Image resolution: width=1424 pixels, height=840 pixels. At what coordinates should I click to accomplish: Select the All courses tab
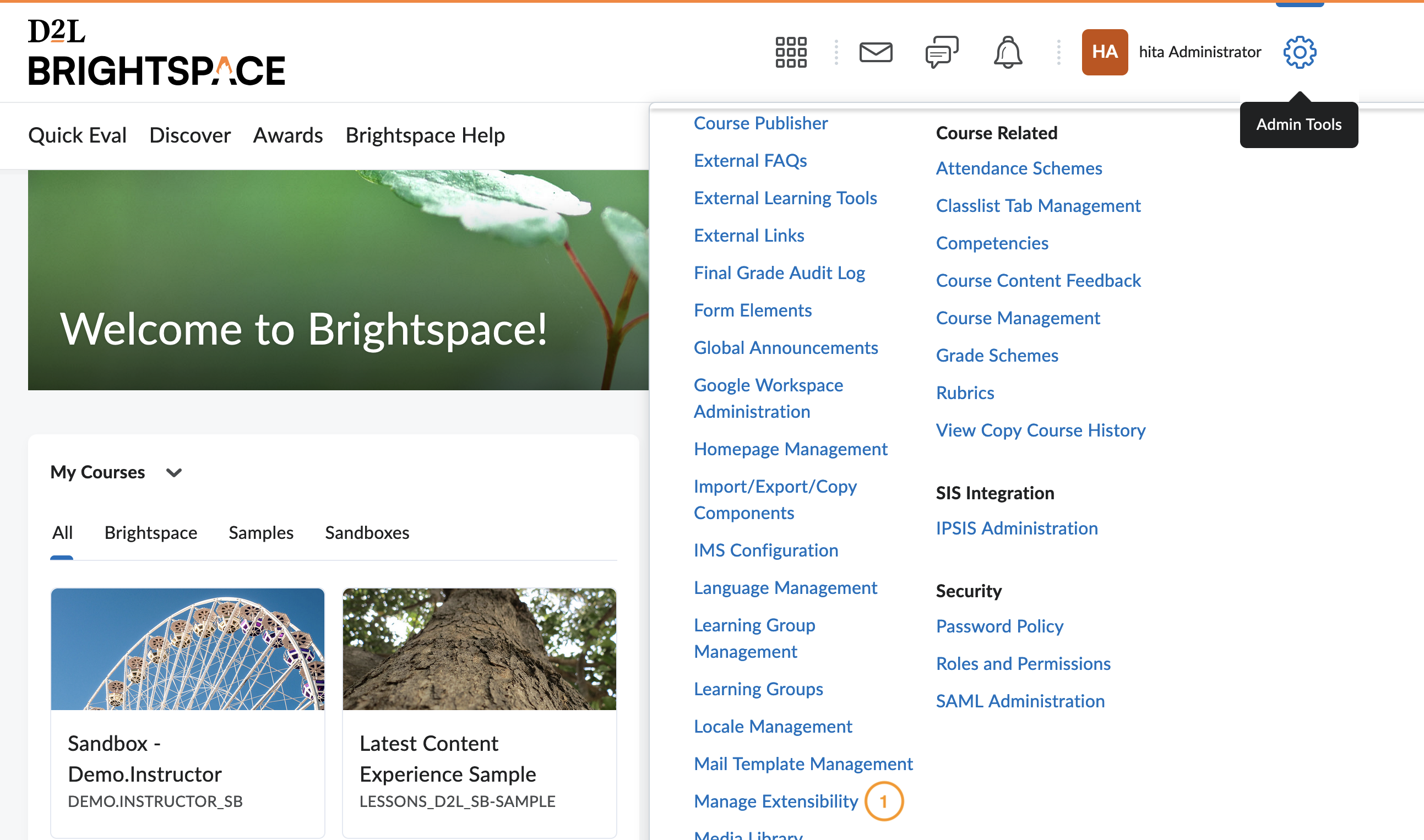62,533
